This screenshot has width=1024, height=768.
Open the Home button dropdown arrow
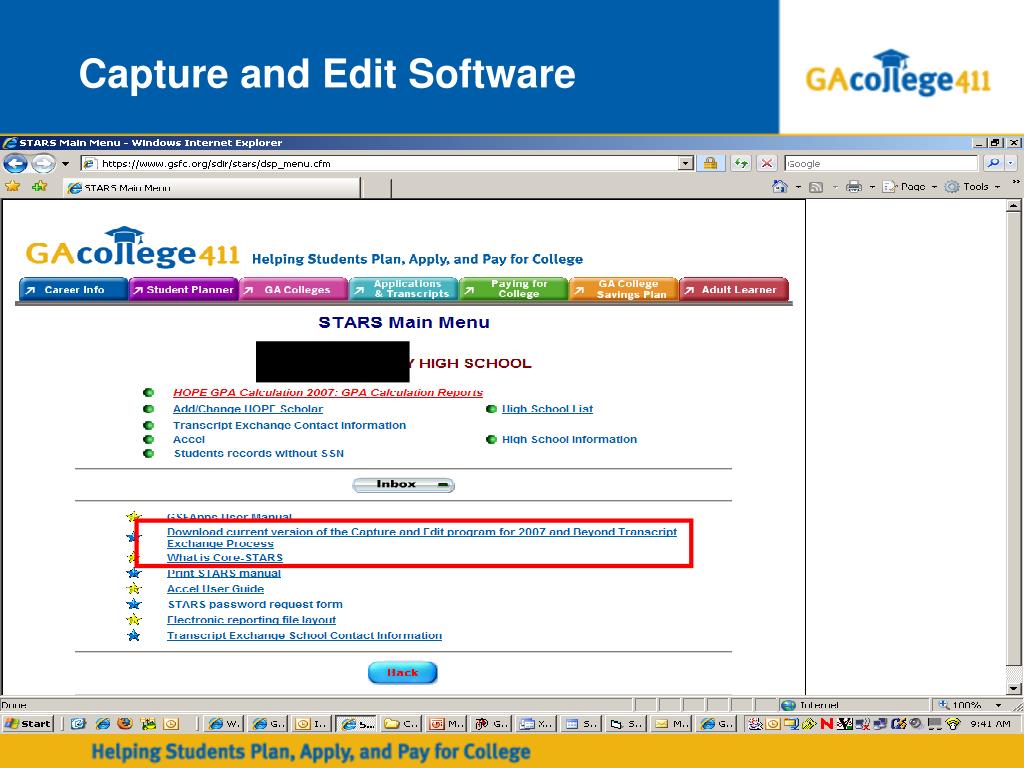pos(798,187)
